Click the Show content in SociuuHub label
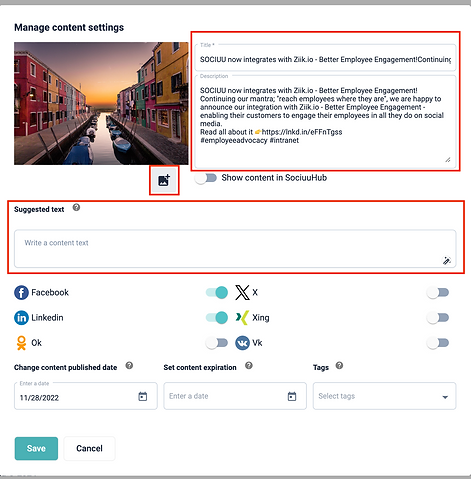Image resolution: width=471 pixels, height=479 pixels. coord(274,178)
